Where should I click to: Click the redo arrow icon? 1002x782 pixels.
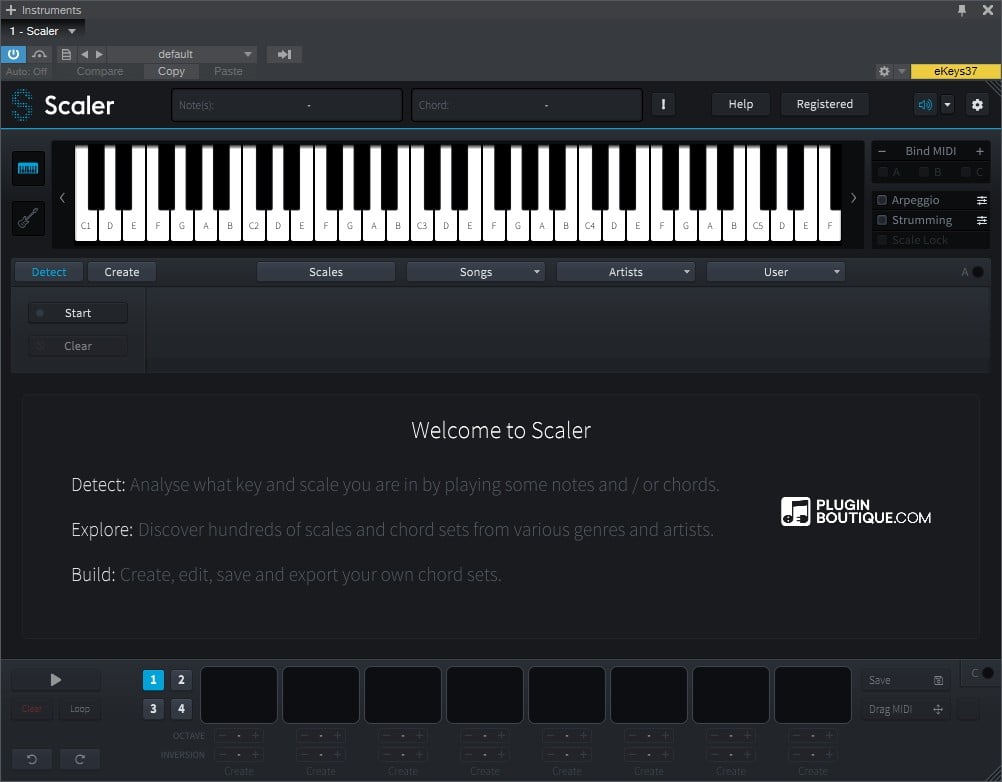click(x=80, y=759)
